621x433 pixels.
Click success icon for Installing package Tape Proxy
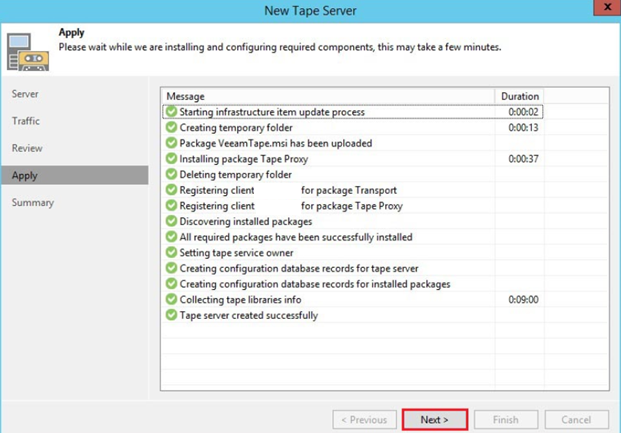[x=171, y=159]
